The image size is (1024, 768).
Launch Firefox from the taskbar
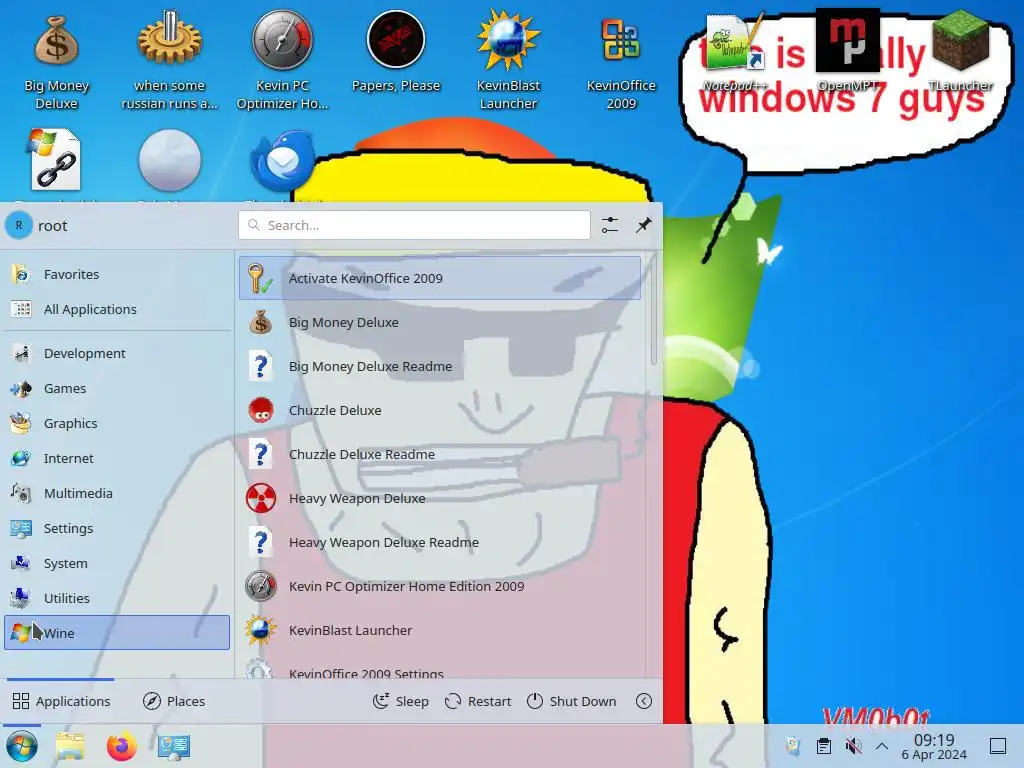click(x=121, y=746)
